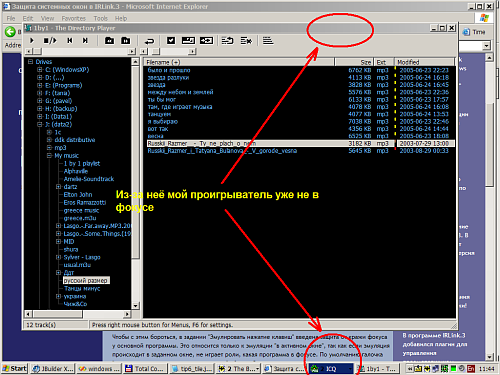Click the plain list-lines toolbar icon
500x375 pixels.
pos(268,40)
